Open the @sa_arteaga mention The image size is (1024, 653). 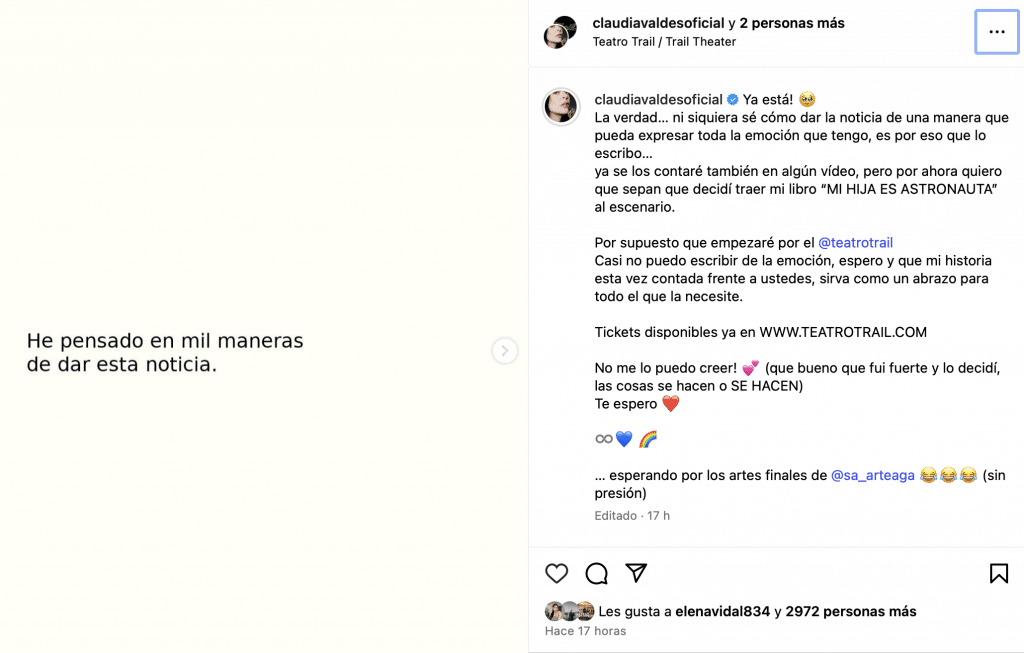(872, 475)
